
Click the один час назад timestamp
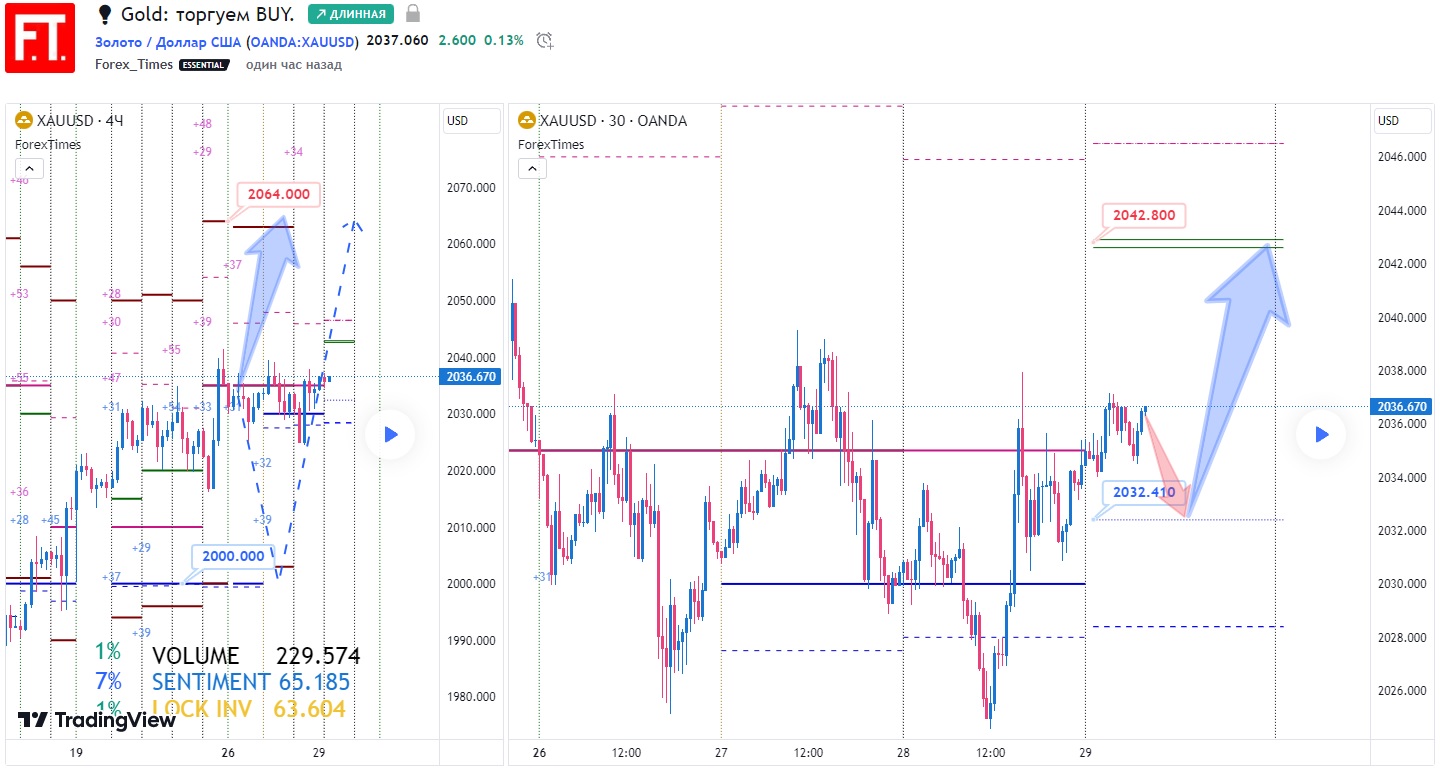pos(294,64)
